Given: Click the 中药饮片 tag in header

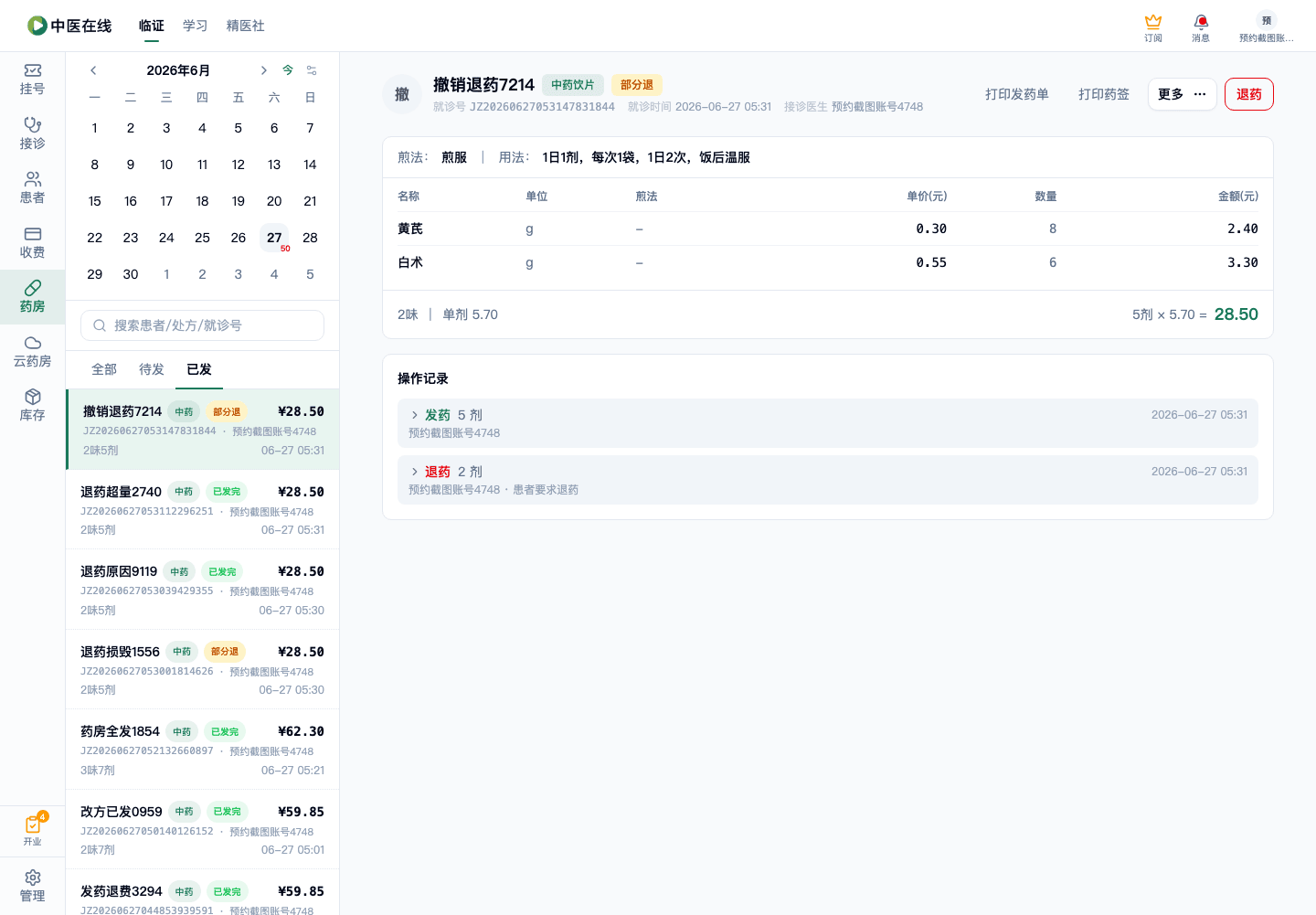Looking at the screenshot, I should pos(573,85).
